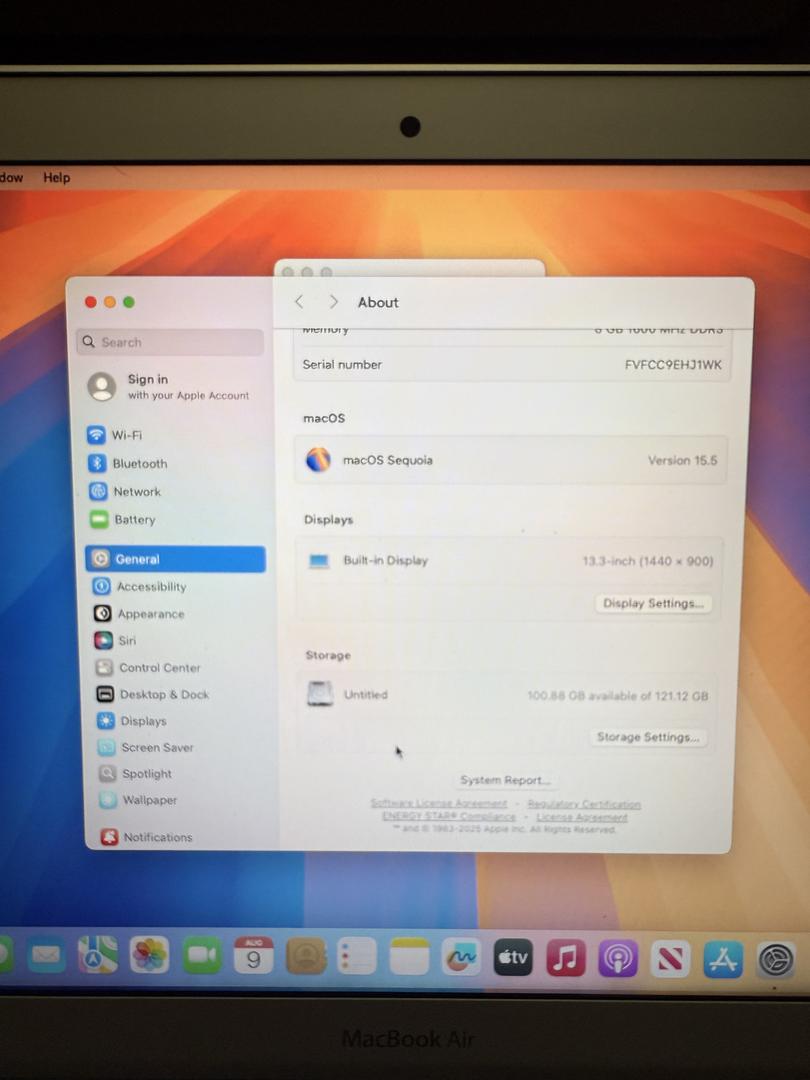Click the serial number FVFCC9EHJ1WK
The image size is (810, 1080).
673,365
